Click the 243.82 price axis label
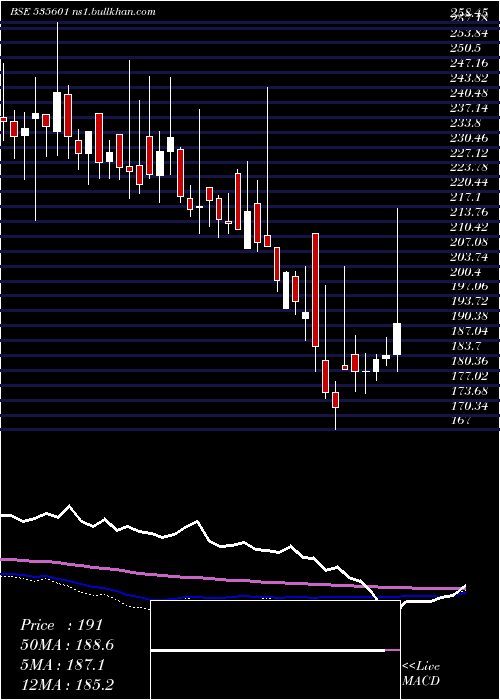The height and width of the screenshot is (700, 500). (x=468, y=78)
